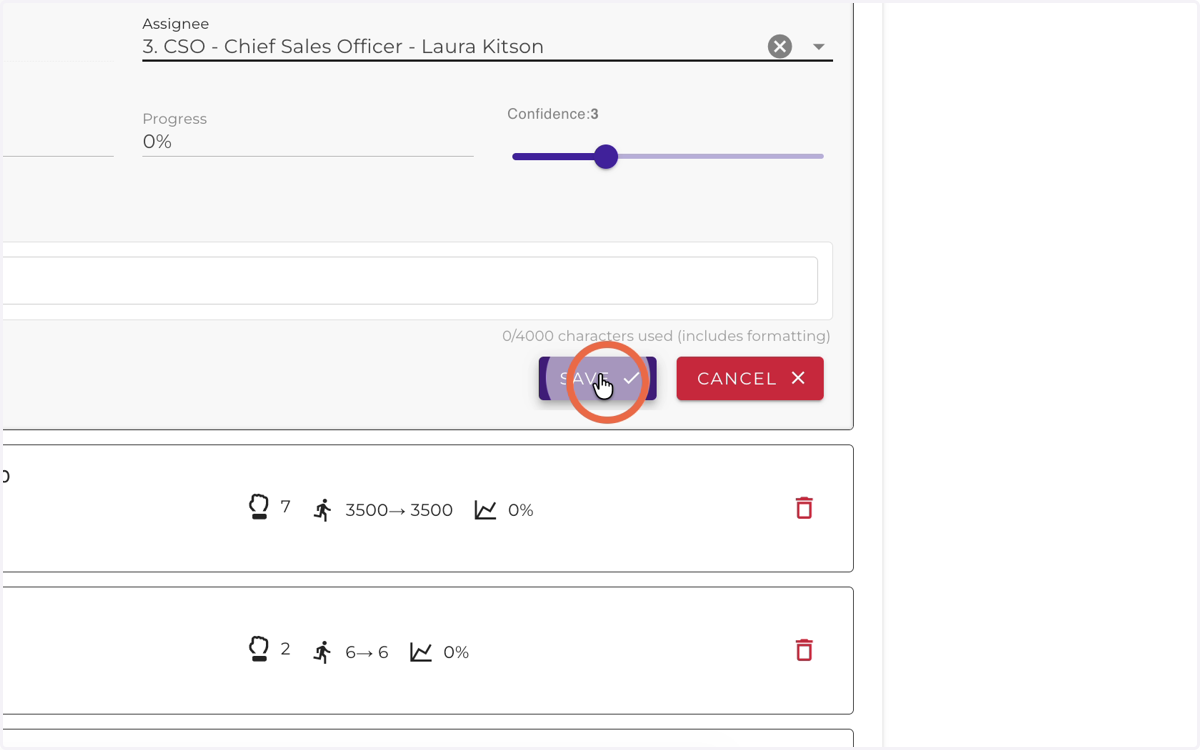Click the Save button
Image resolution: width=1200 pixels, height=750 pixels.
click(x=597, y=379)
